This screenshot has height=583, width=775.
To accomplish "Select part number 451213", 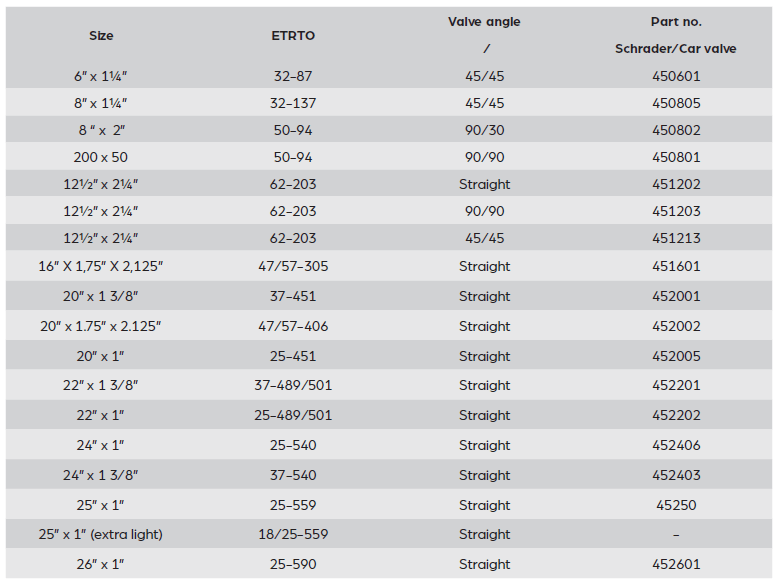I will 676,238.
